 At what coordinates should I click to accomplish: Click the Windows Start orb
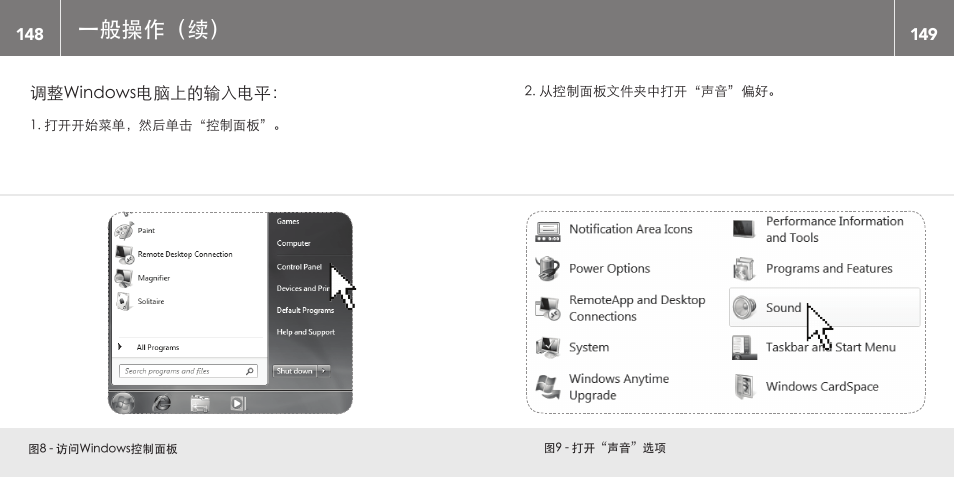tap(122, 403)
